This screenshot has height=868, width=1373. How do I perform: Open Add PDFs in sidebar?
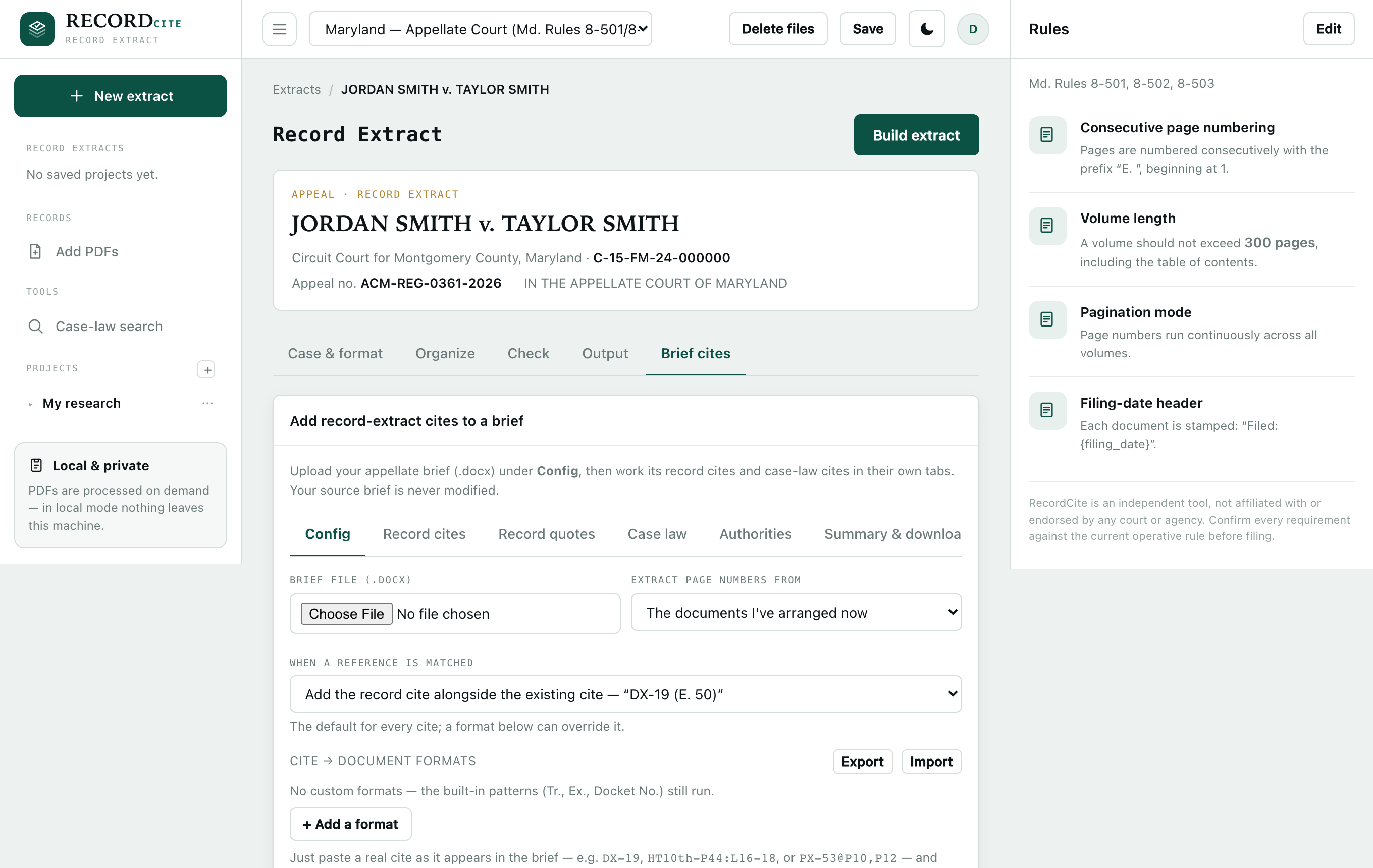[x=87, y=251]
